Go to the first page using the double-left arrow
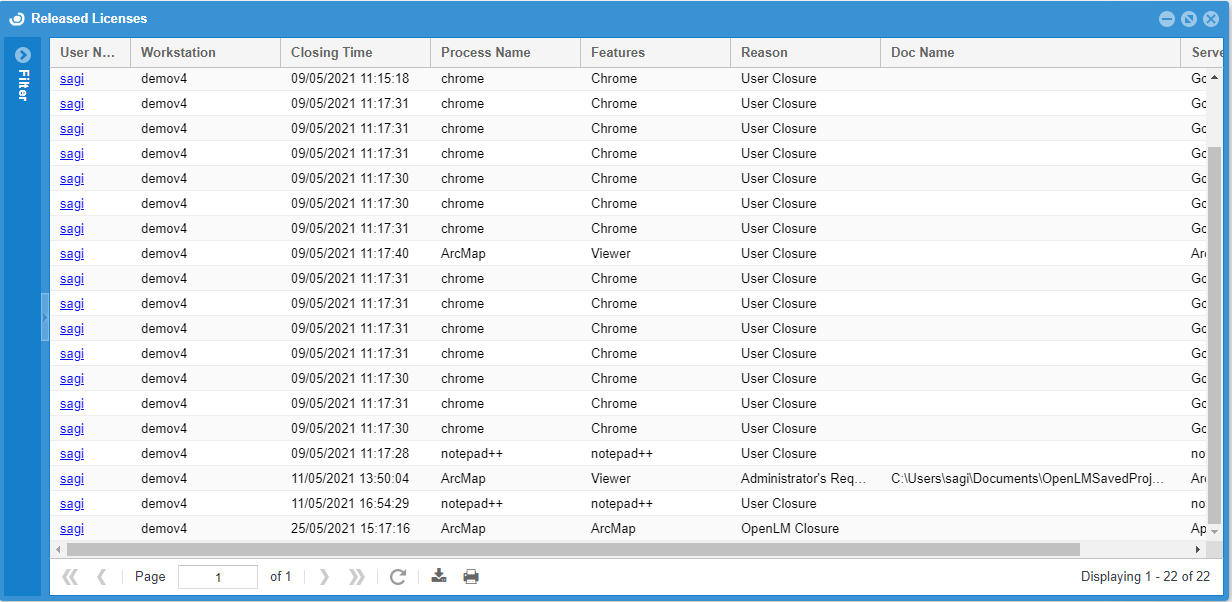Screen dimensions: 1232x602 [x=70, y=576]
